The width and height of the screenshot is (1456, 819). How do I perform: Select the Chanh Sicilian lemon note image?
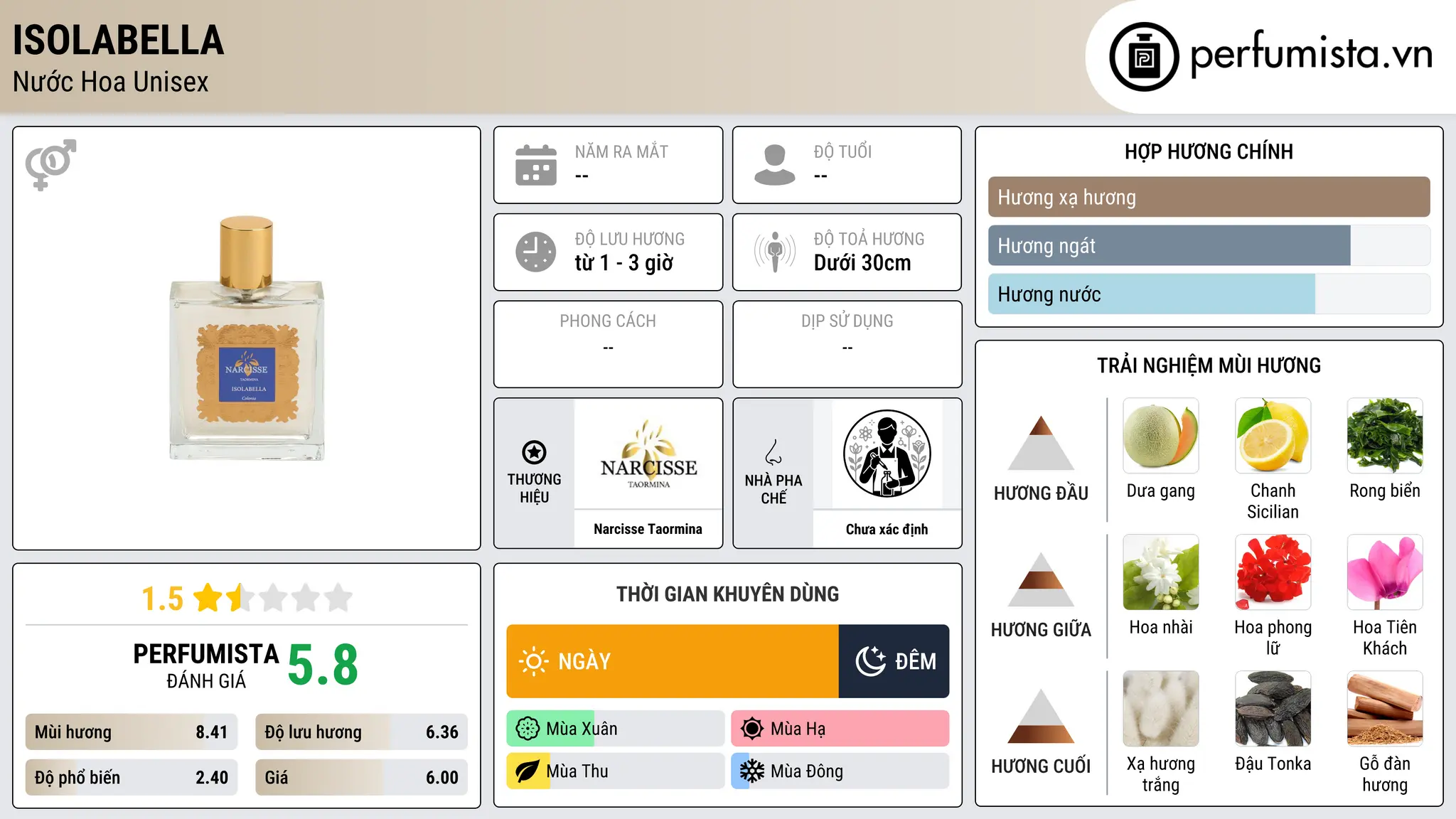[1273, 436]
